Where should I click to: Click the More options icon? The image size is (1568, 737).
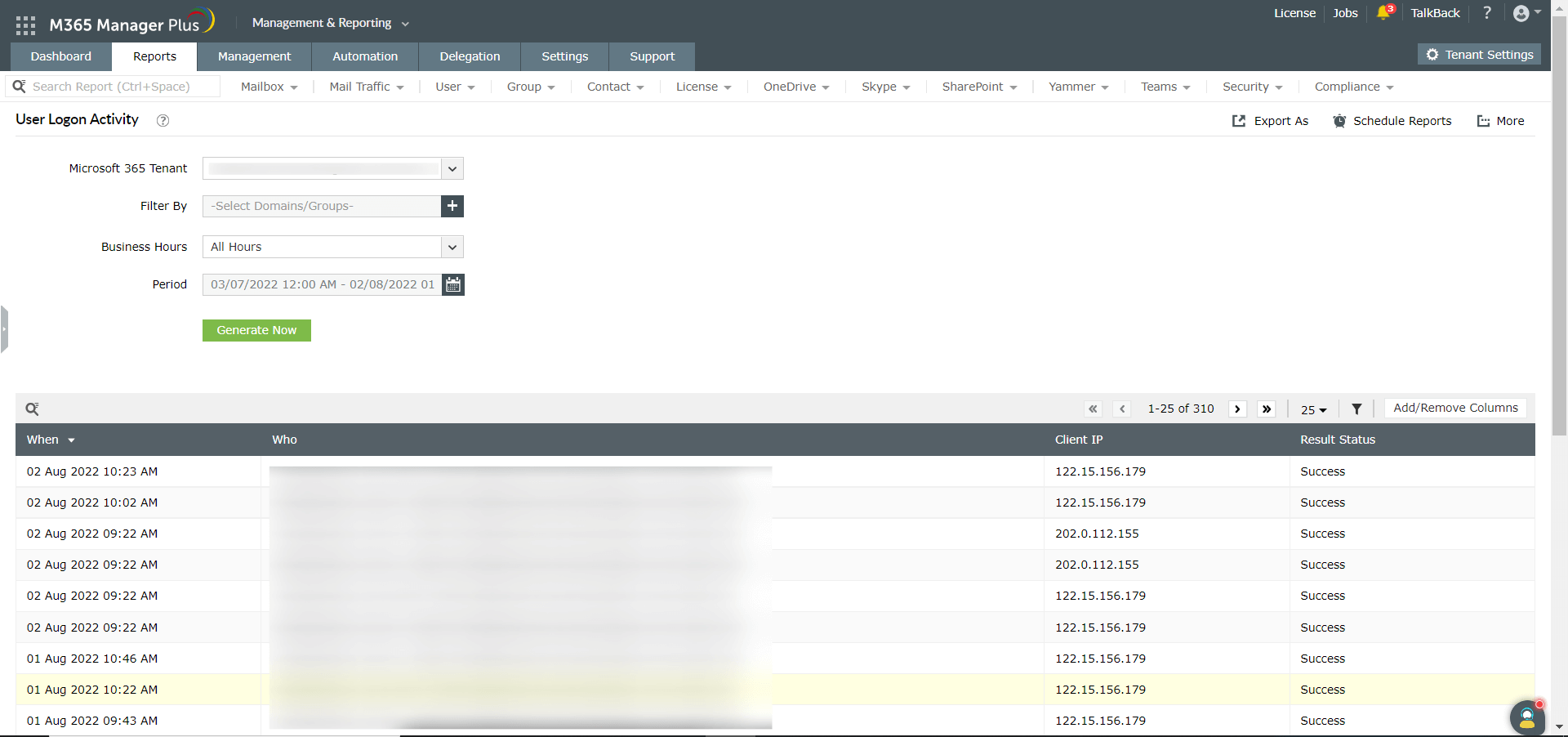(x=1483, y=121)
